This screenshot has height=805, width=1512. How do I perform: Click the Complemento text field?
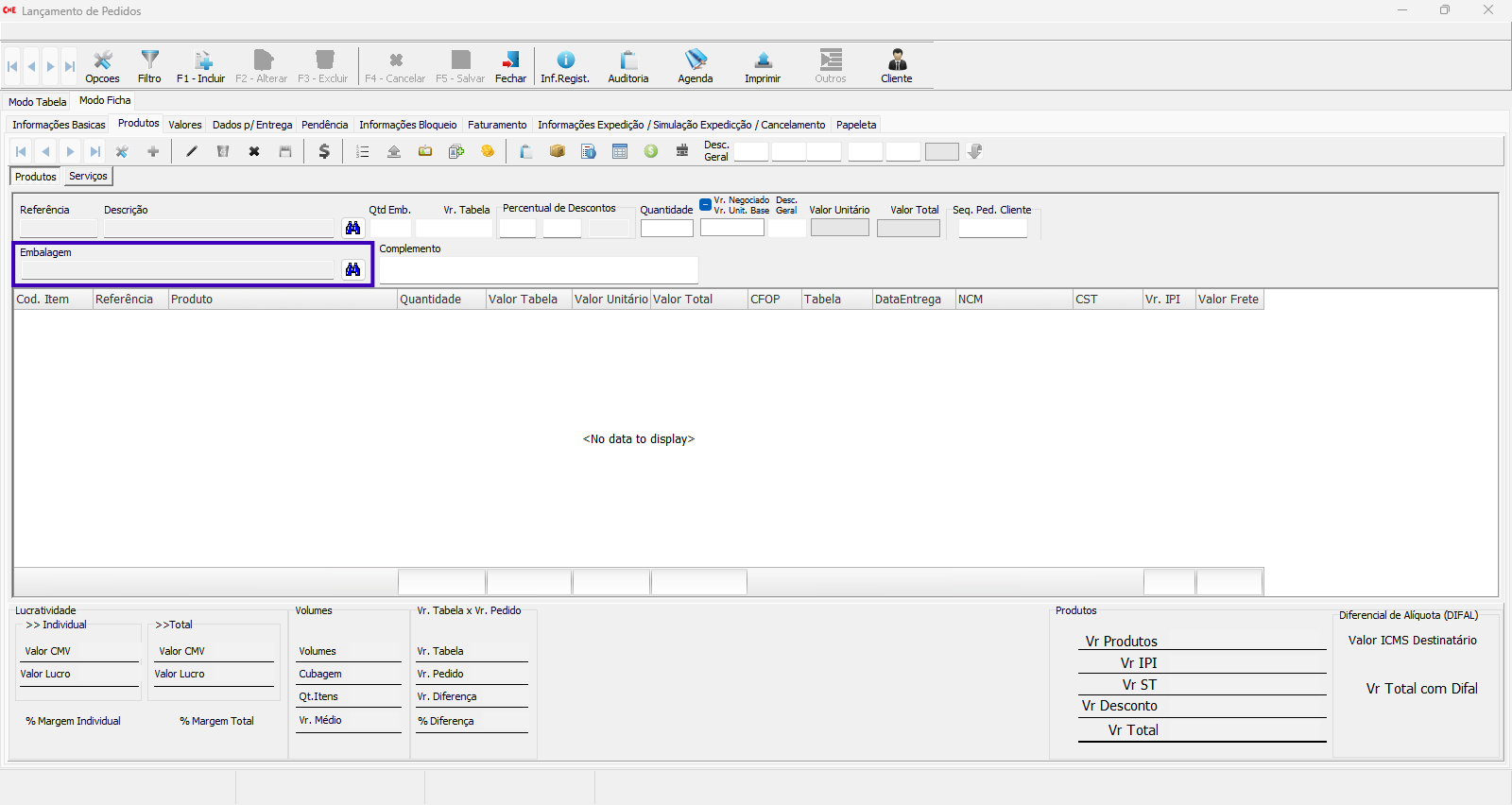pyautogui.click(x=539, y=270)
